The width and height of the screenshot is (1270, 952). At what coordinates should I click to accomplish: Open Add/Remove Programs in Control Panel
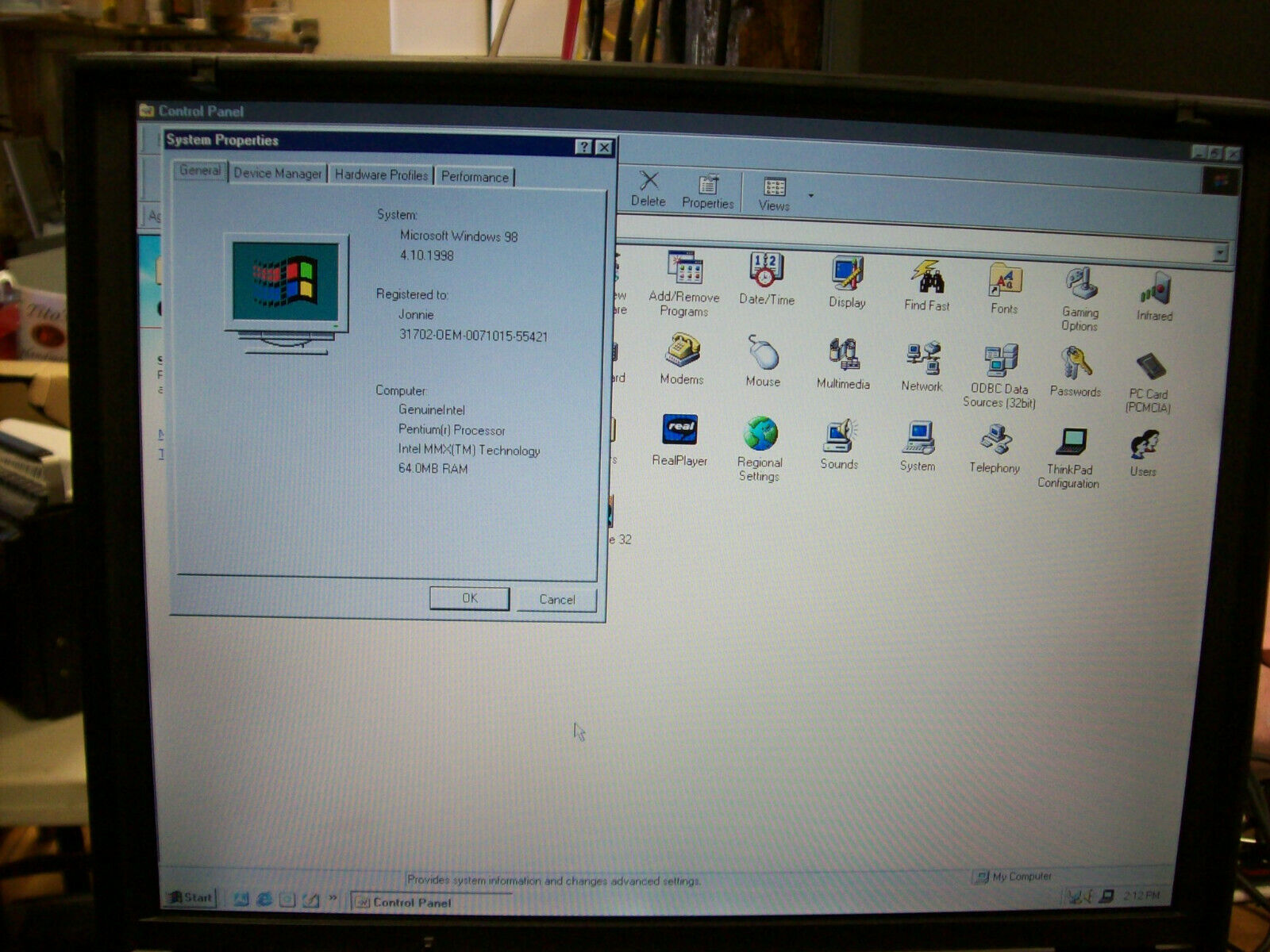click(684, 284)
